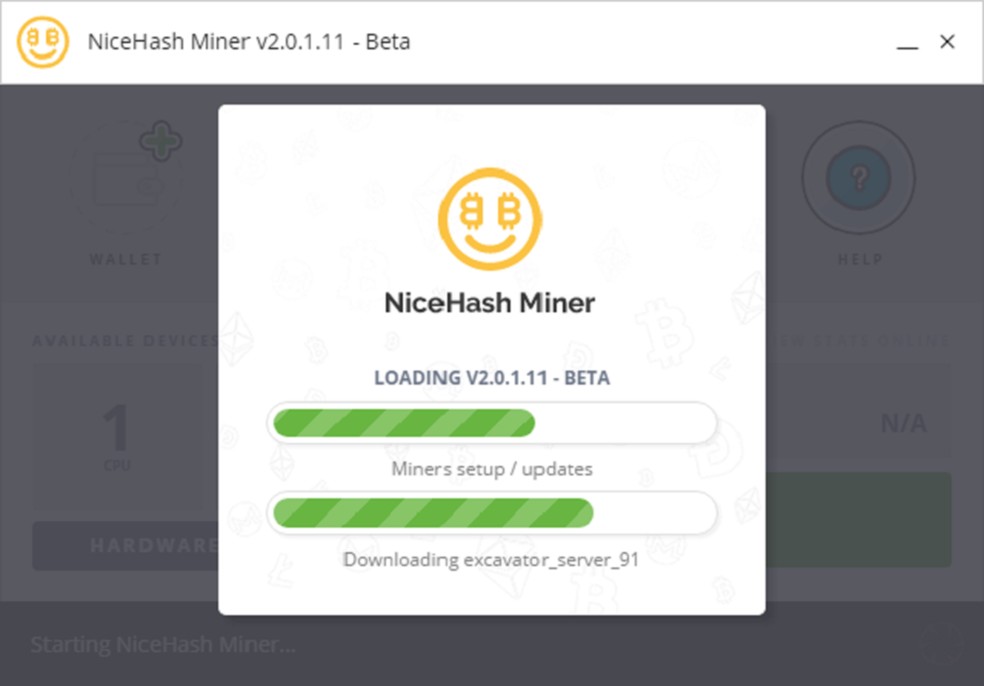Click the 'Miners setup / updates' text
Screen dimensions: 984x686
(x=492, y=469)
